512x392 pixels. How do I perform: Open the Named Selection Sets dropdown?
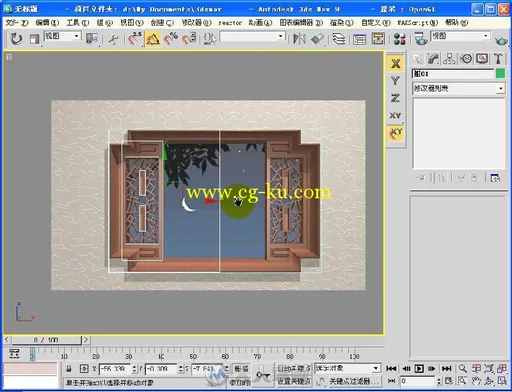point(253,36)
